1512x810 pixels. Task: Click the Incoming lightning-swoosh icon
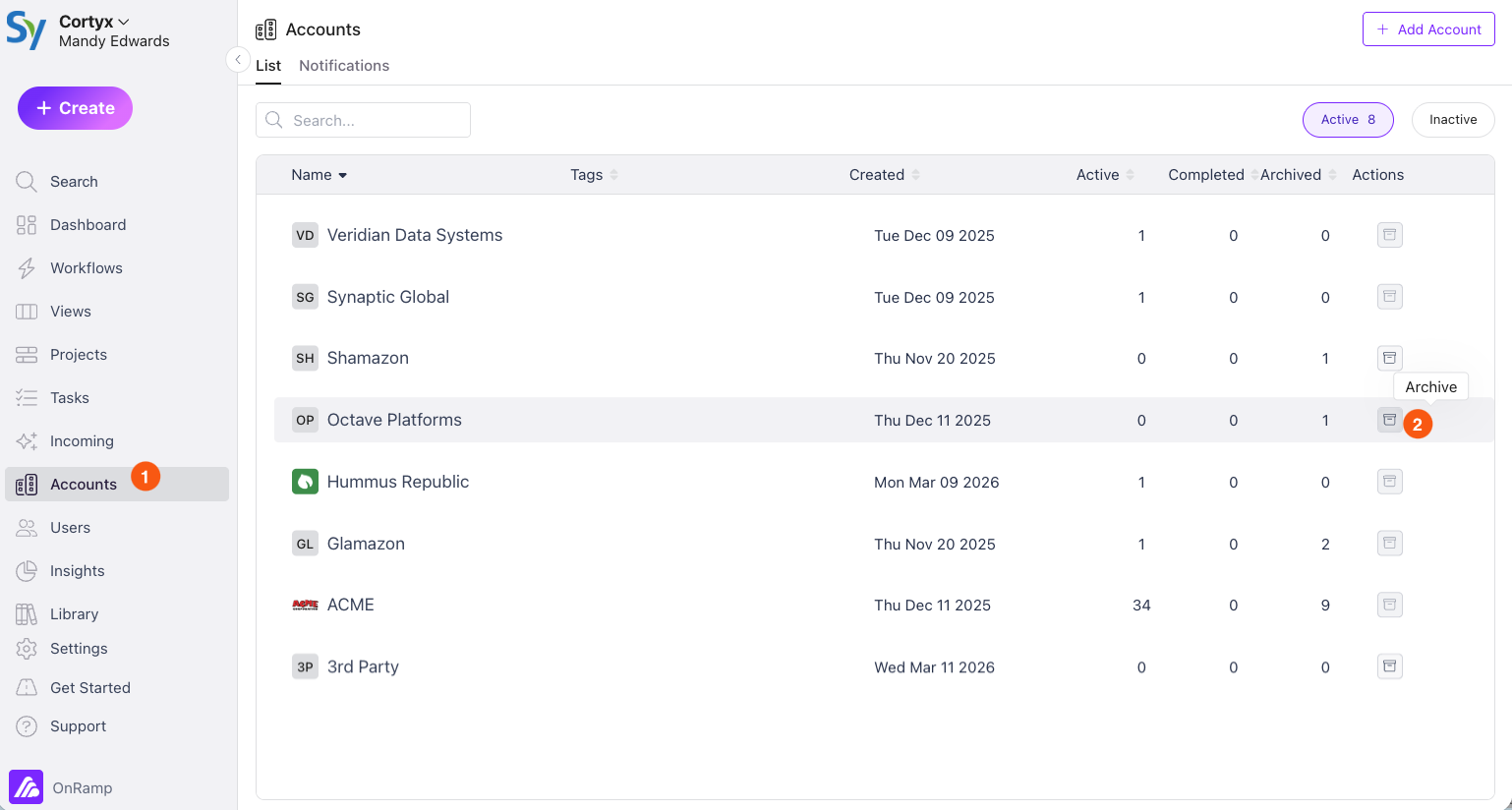pyautogui.click(x=26, y=440)
